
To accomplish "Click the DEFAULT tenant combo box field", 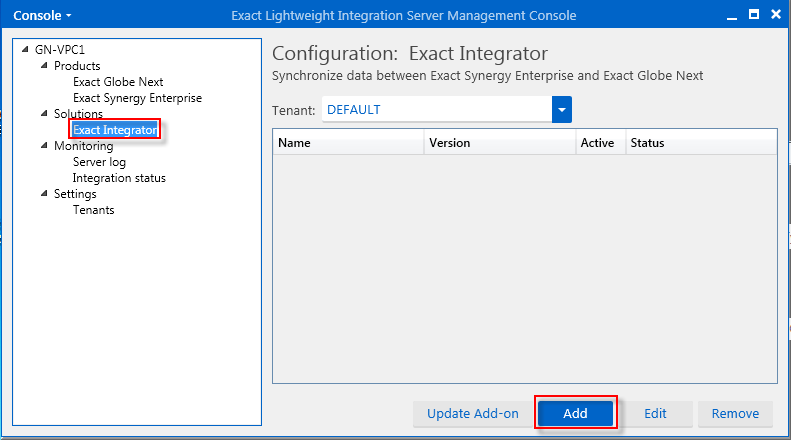I will (x=437, y=109).
